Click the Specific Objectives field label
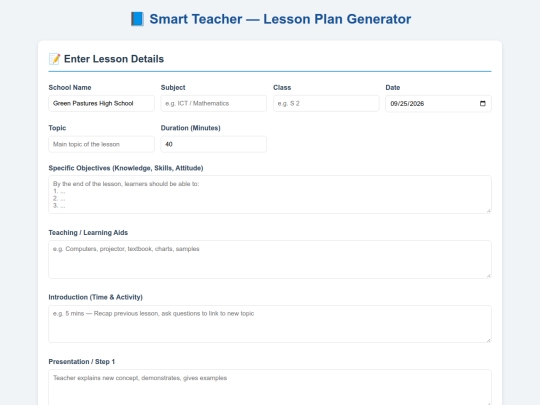The height and width of the screenshot is (405, 540). (x=126, y=168)
